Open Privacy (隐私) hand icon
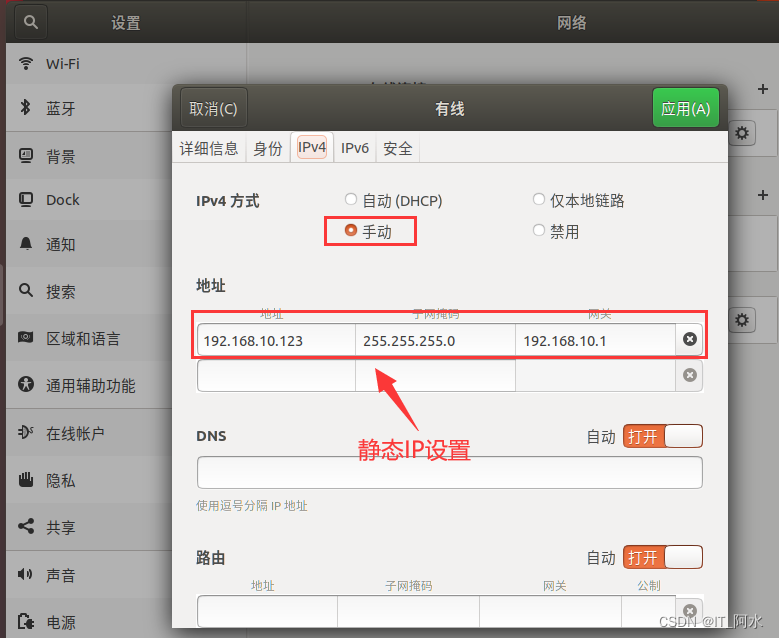Viewport: 779px width, 638px height. pyautogui.click(x=26, y=479)
